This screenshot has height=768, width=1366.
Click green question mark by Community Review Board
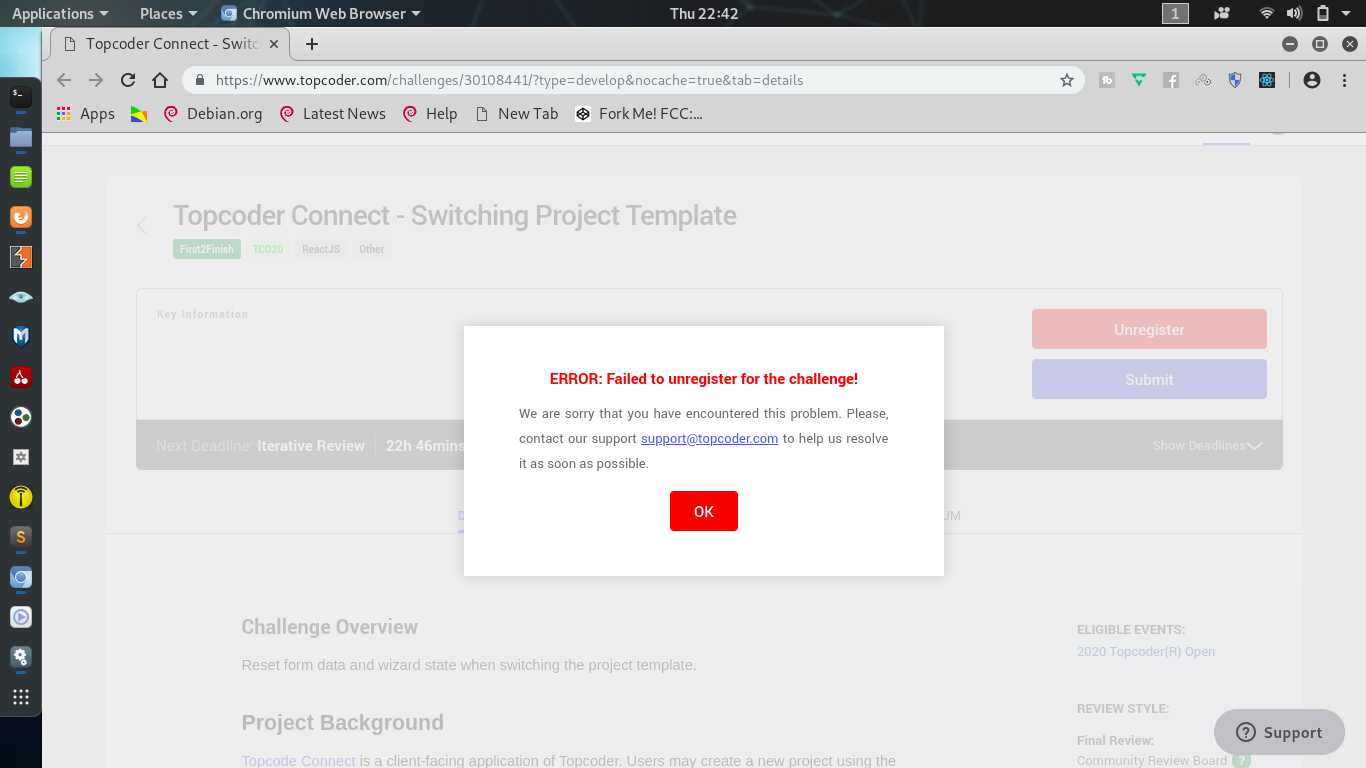[1241, 761]
